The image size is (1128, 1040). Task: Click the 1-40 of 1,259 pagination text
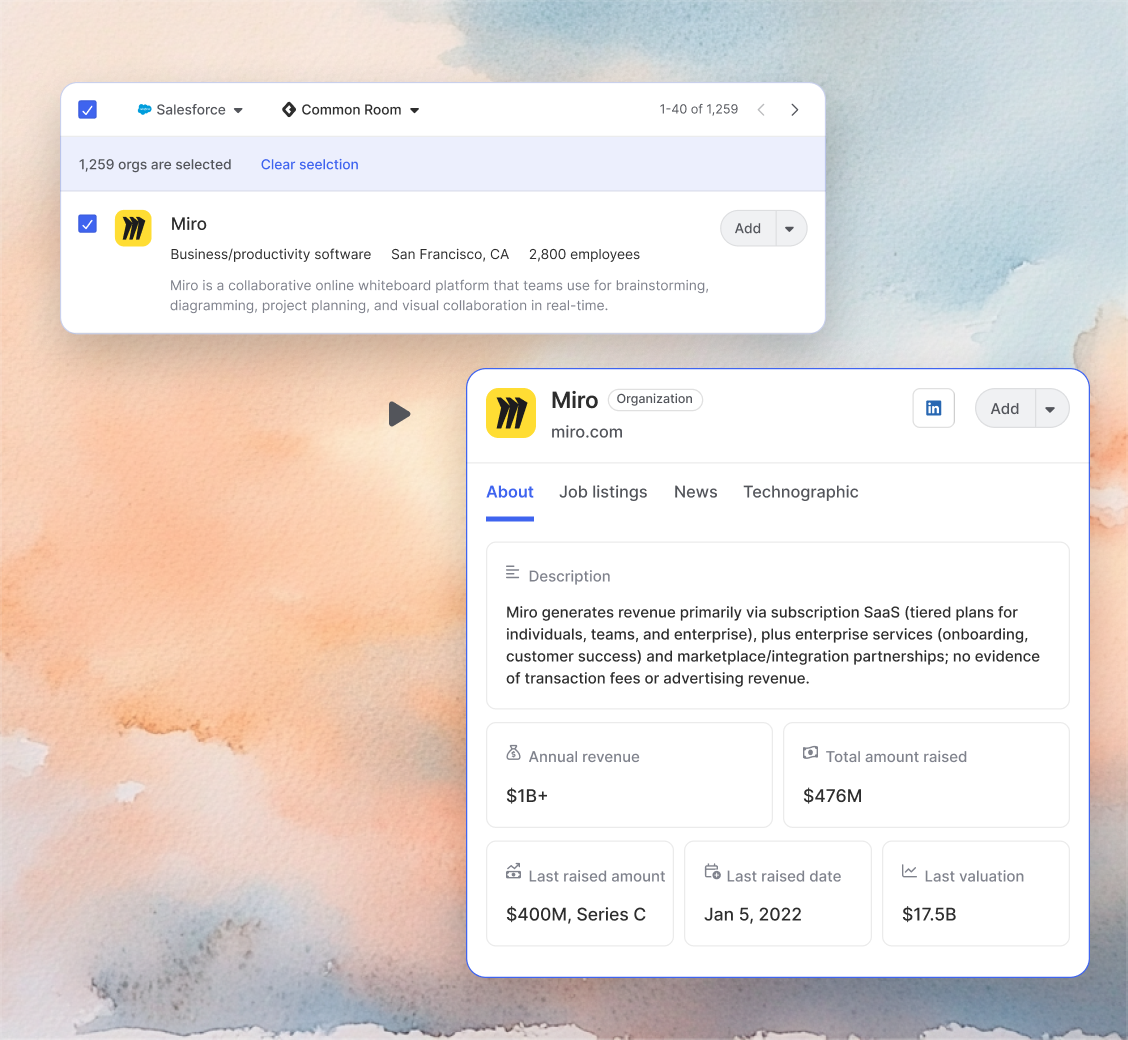tap(699, 109)
